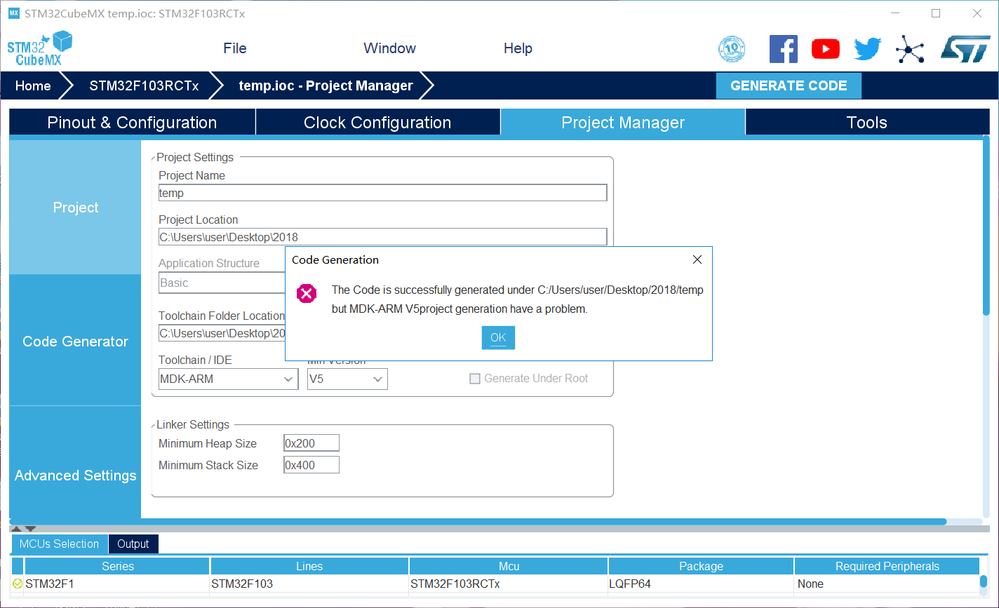Click the Project Location input field
Image resolution: width=999 pixels, height=608 pixels.
pos(382,237)
